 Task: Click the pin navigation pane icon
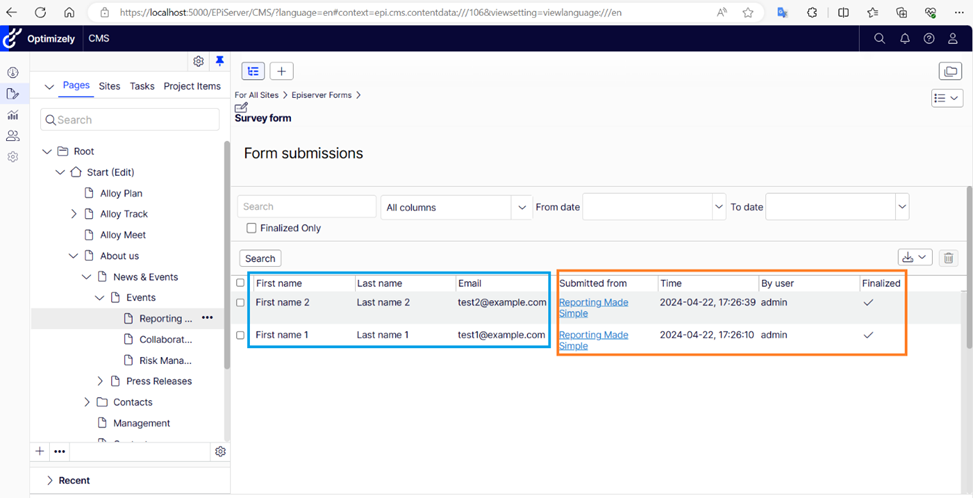click(x=220, y=61)
